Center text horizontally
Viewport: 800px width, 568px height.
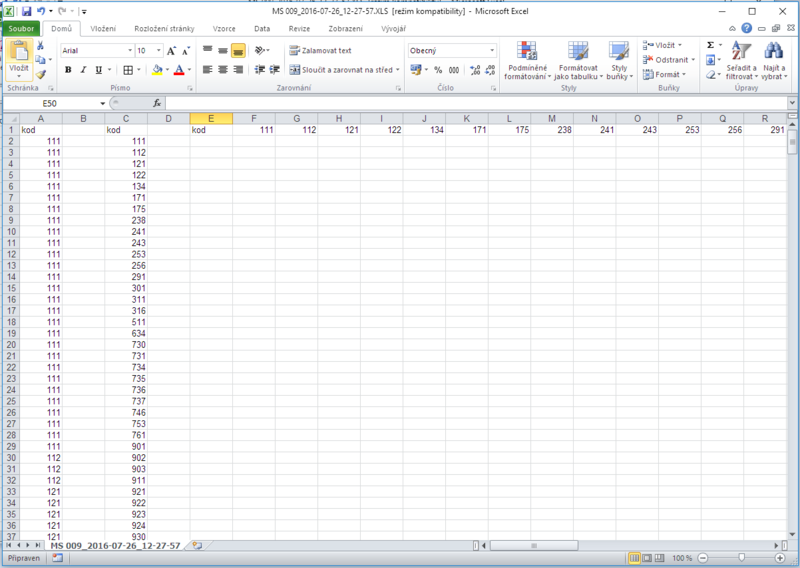[x=222, y=69]
